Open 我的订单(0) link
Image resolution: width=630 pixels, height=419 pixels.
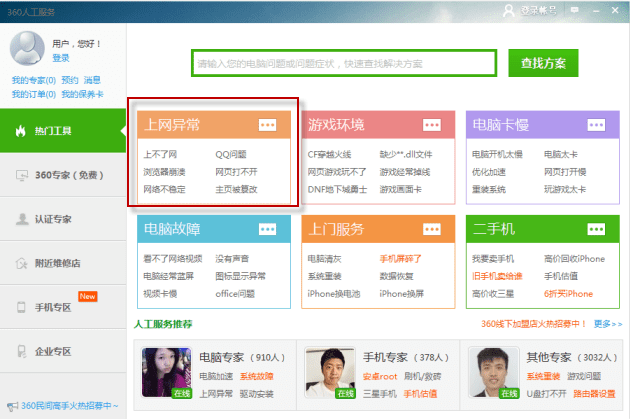pos(34,94)
